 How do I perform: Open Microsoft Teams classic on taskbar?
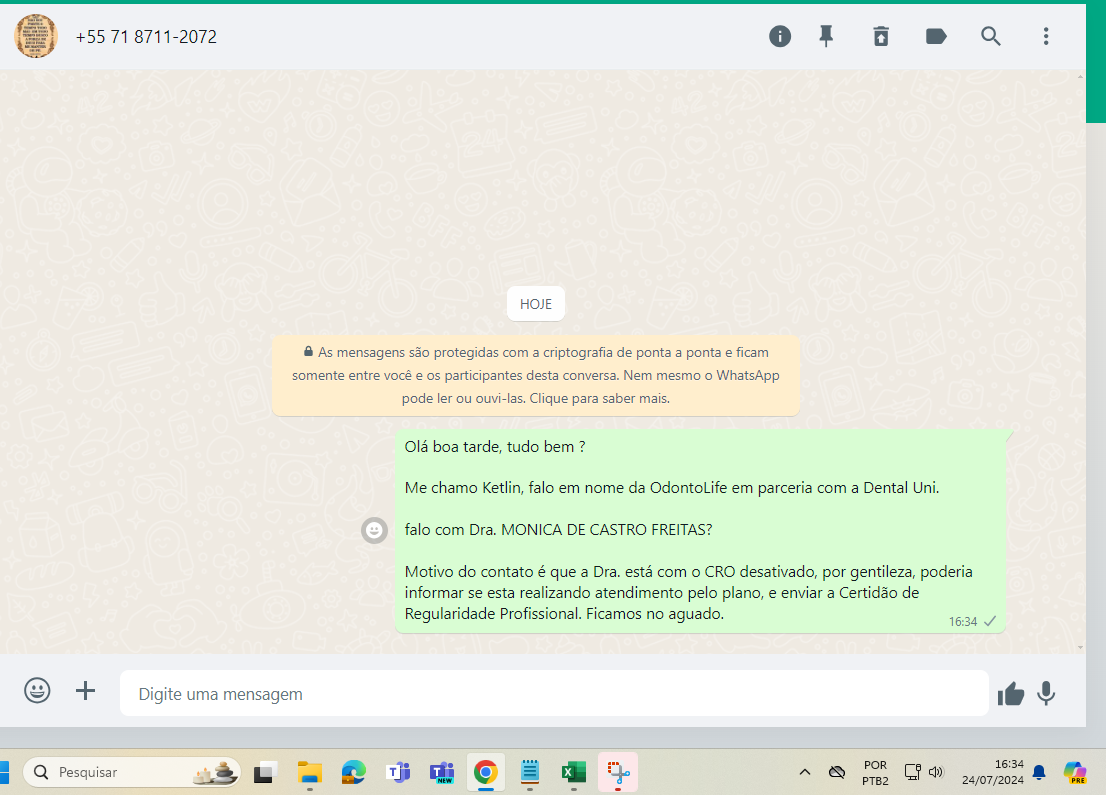(x=399, y=772)
